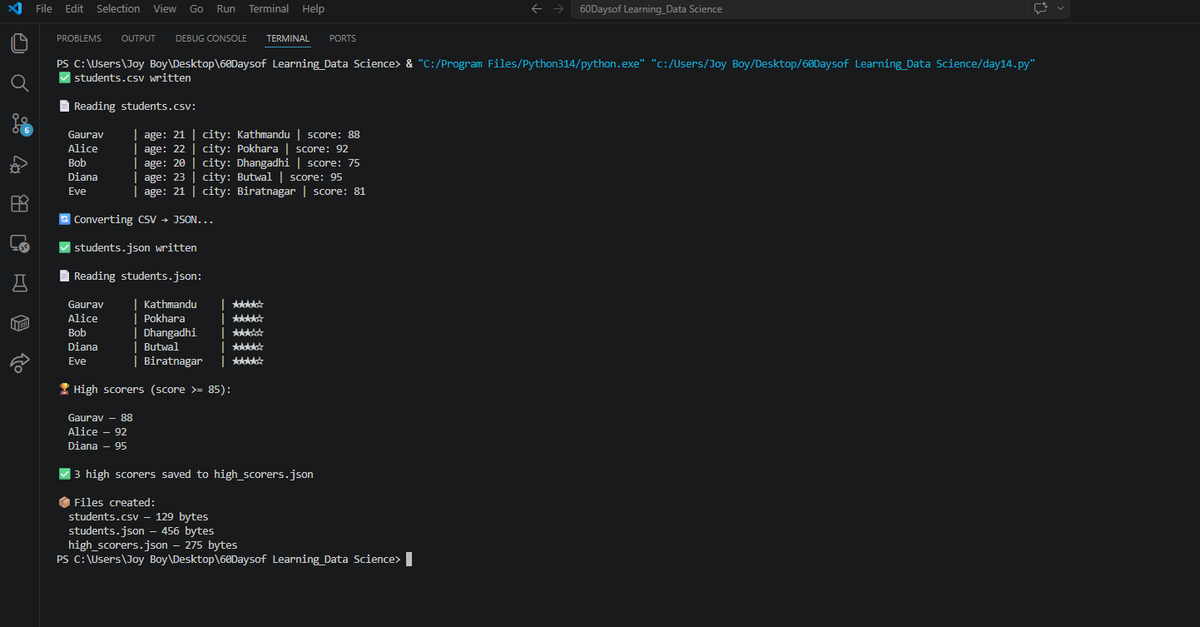
Task: Click the Gaurav Kathmandu star rating row
Action: [x=166, y=304]
